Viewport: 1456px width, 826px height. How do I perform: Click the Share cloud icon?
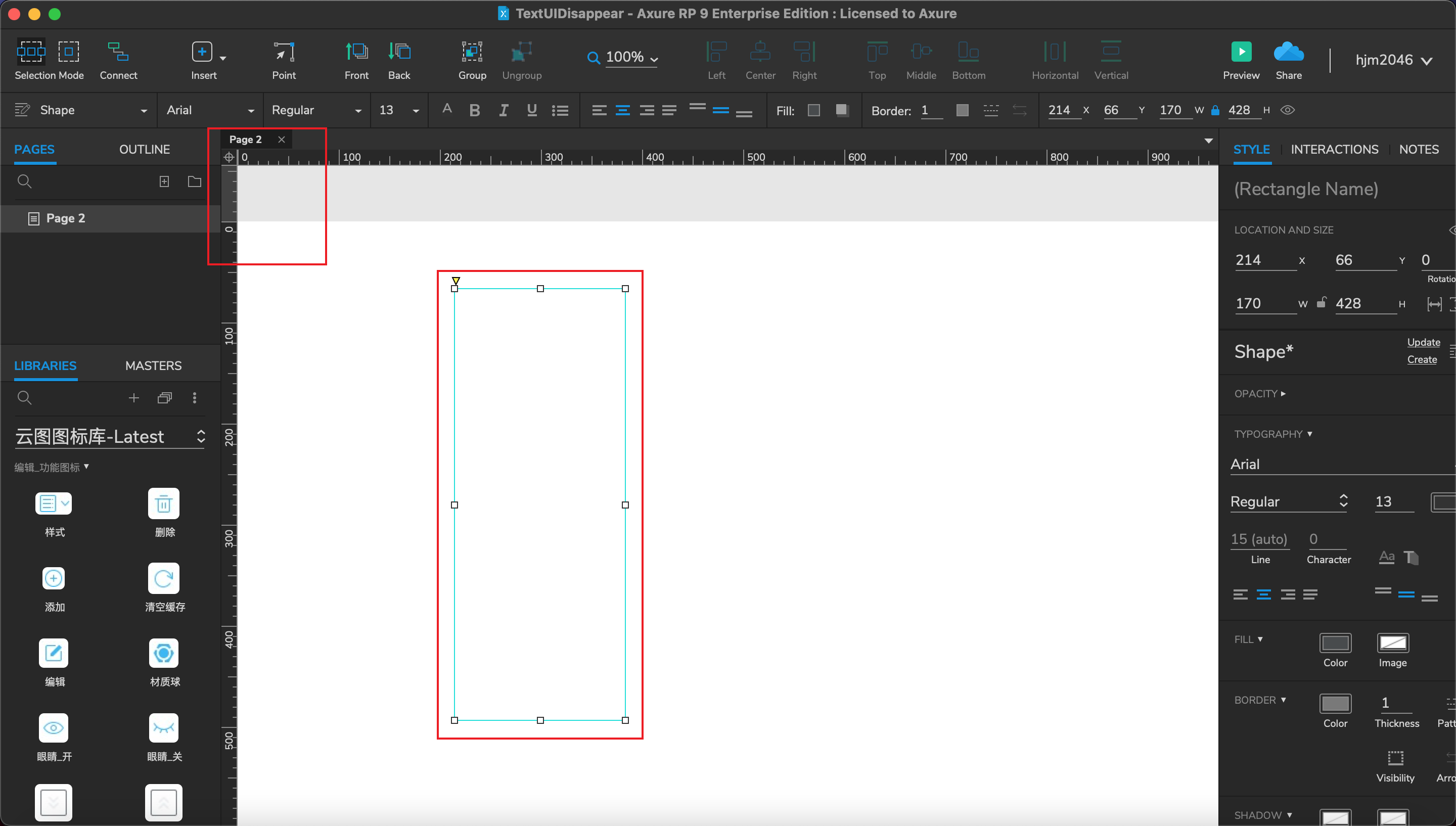pos(1288,52)
